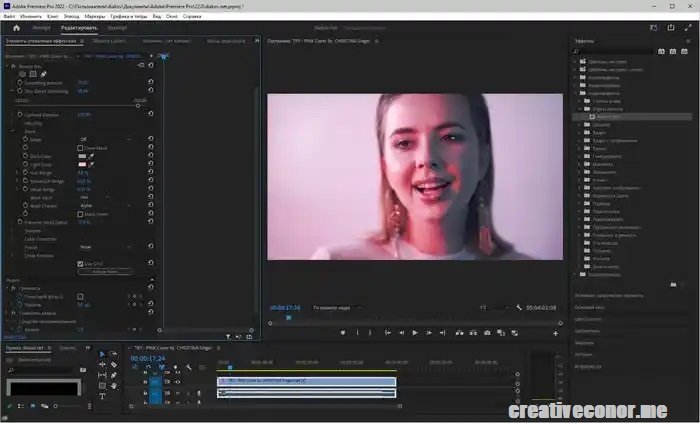Open the Файл menu
The height and width of the screenshot is (423, 700).
pos(9,16)
